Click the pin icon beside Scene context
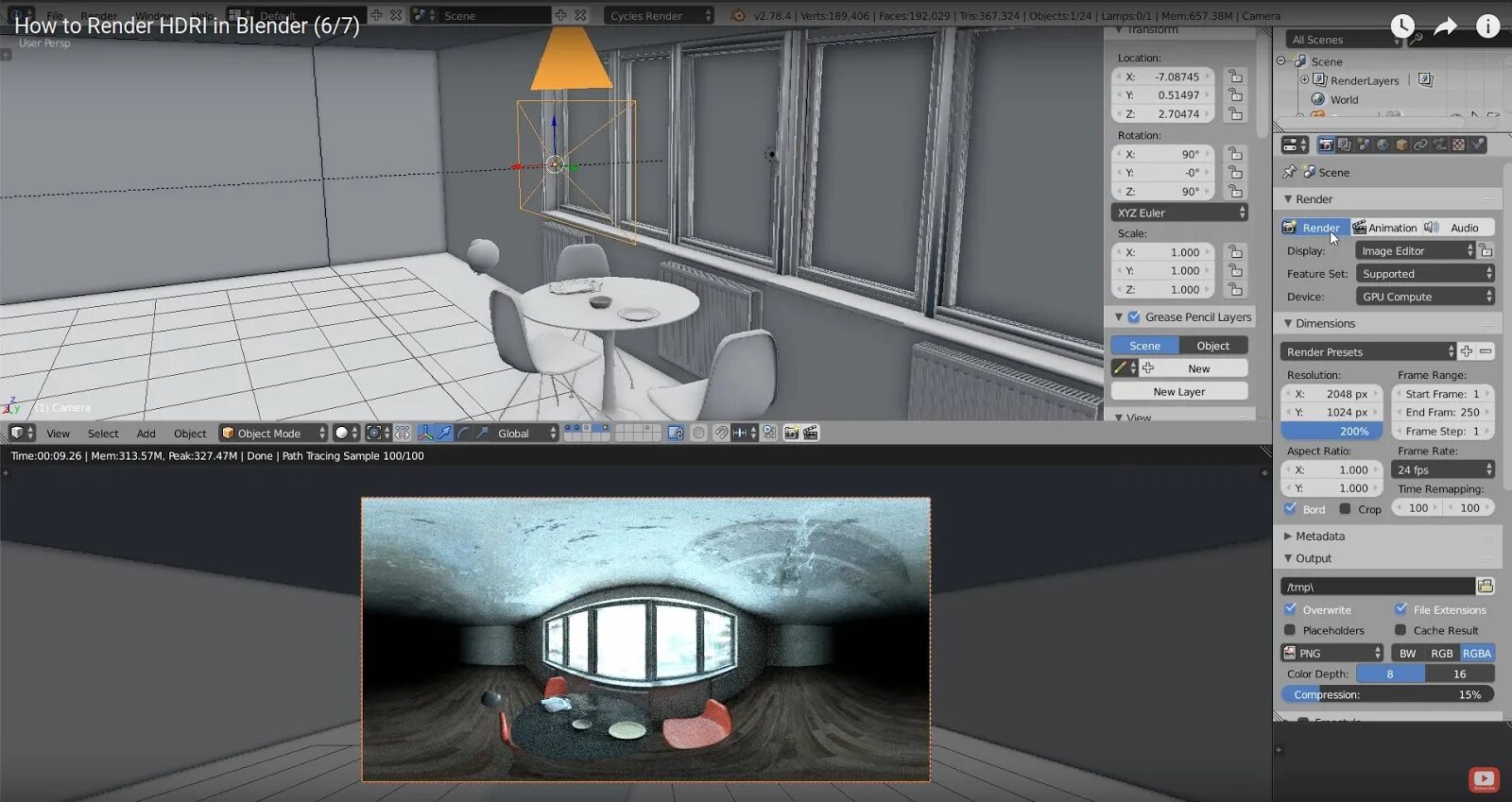1512x802 pixels. pos(1289,172)
